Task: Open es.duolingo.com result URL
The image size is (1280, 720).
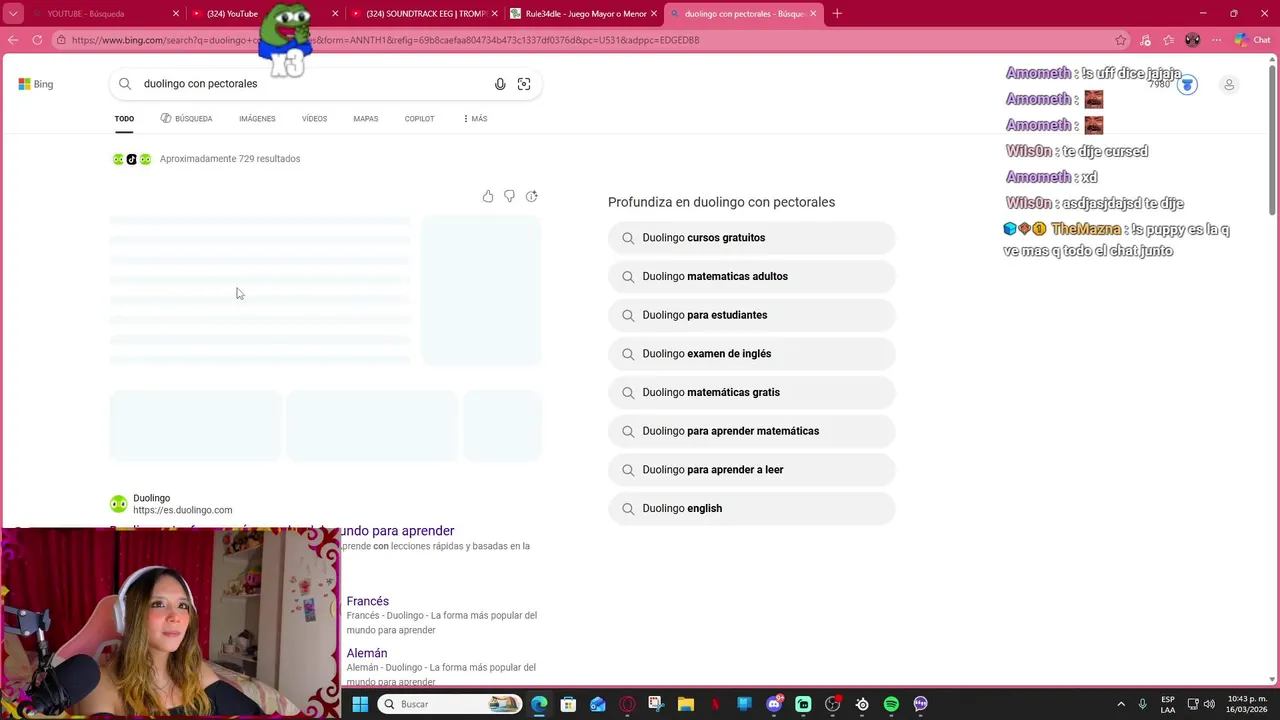Action: pyautogui.click(x=182, y=510)
